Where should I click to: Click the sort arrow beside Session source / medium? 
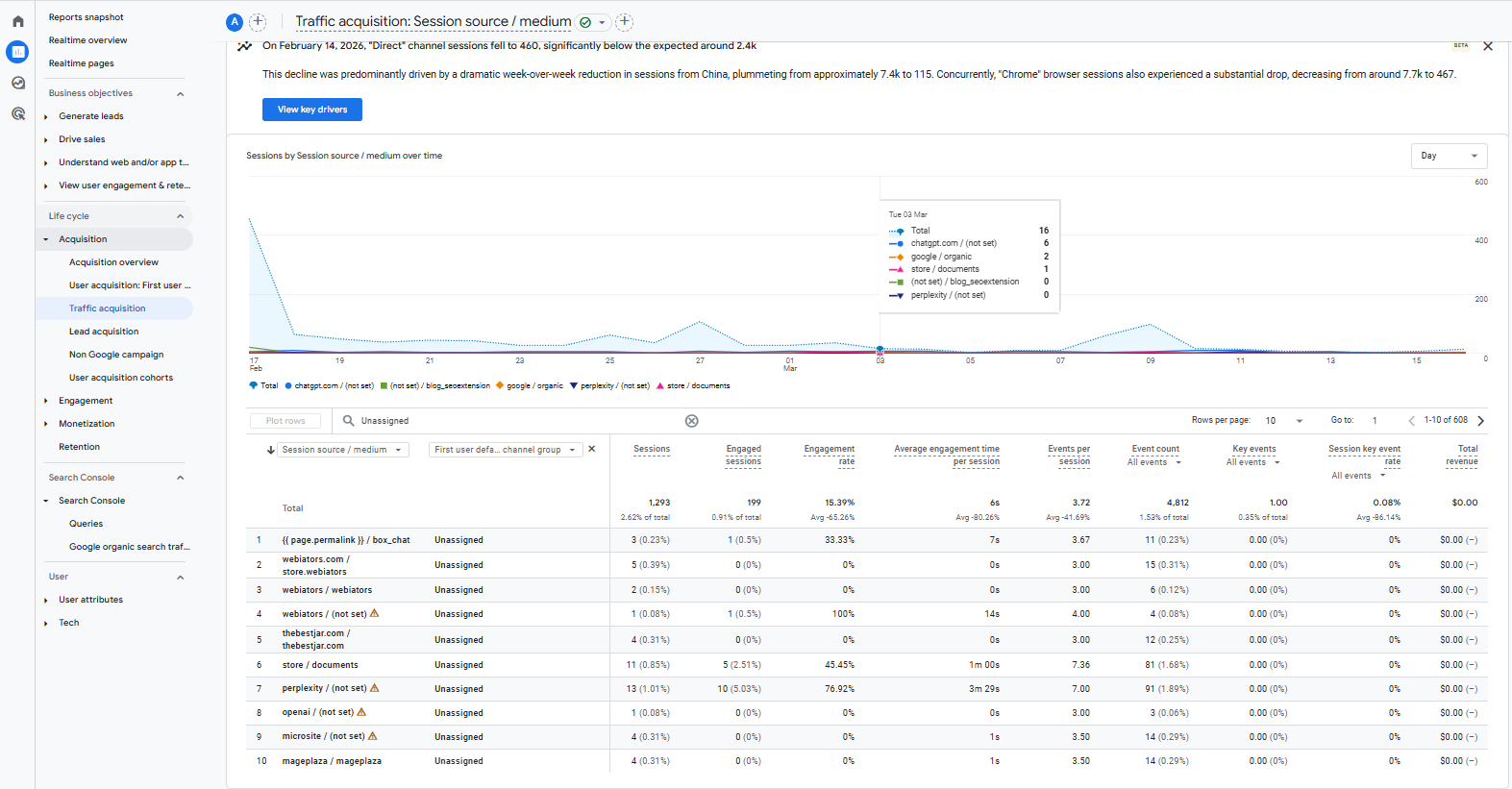click(x=271, y=450)
